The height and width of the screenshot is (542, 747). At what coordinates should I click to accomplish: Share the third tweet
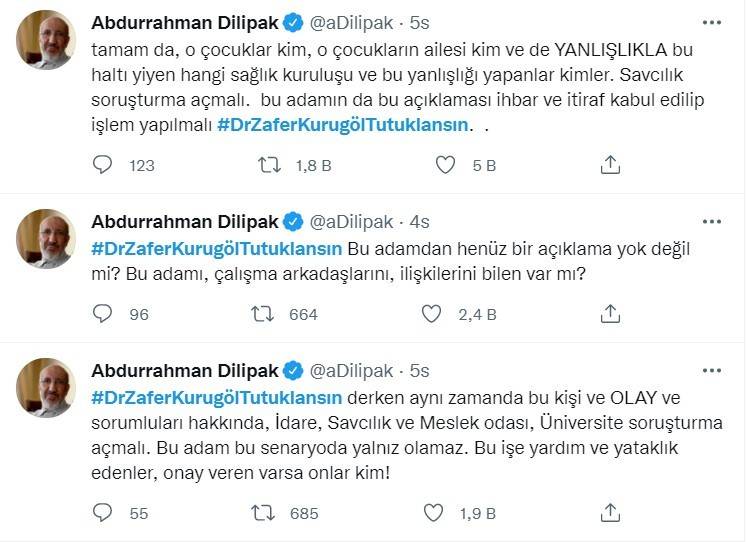pyautogui.click(x=610, y=513)
